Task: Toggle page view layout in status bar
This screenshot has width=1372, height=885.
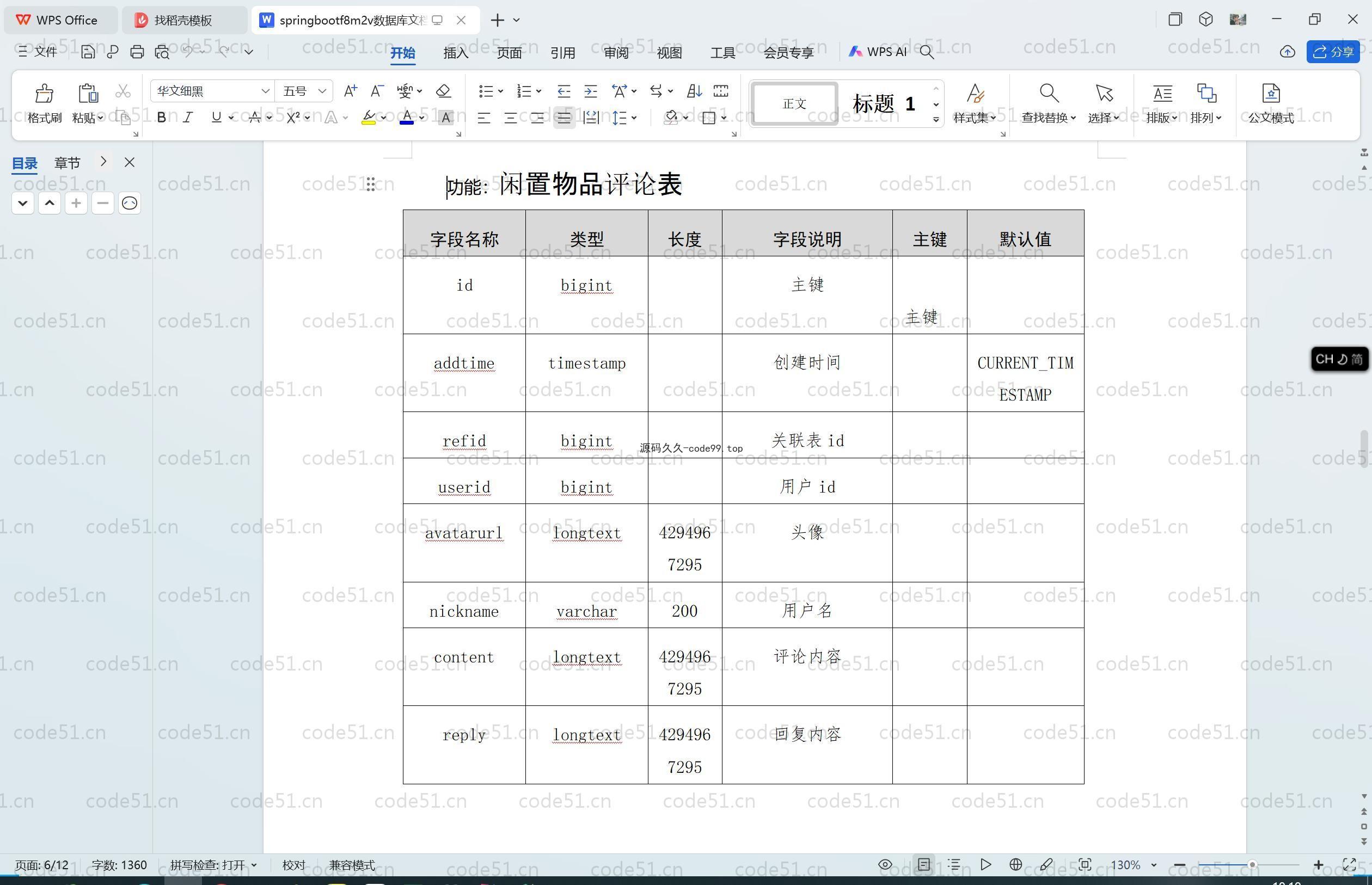Action: (924, 864)
